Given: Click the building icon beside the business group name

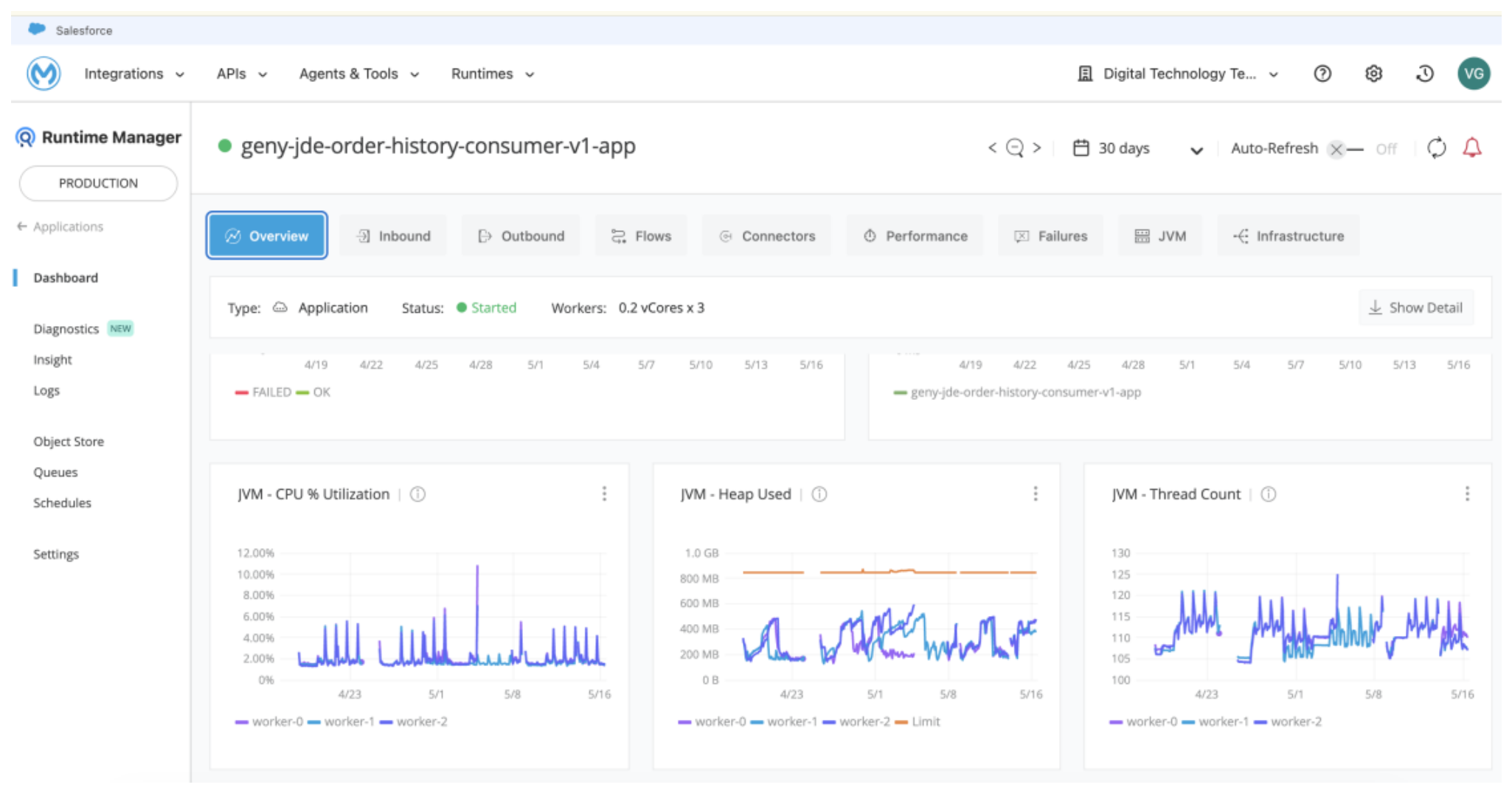Looking at the screenshot, I should (x=1085, y=74).
